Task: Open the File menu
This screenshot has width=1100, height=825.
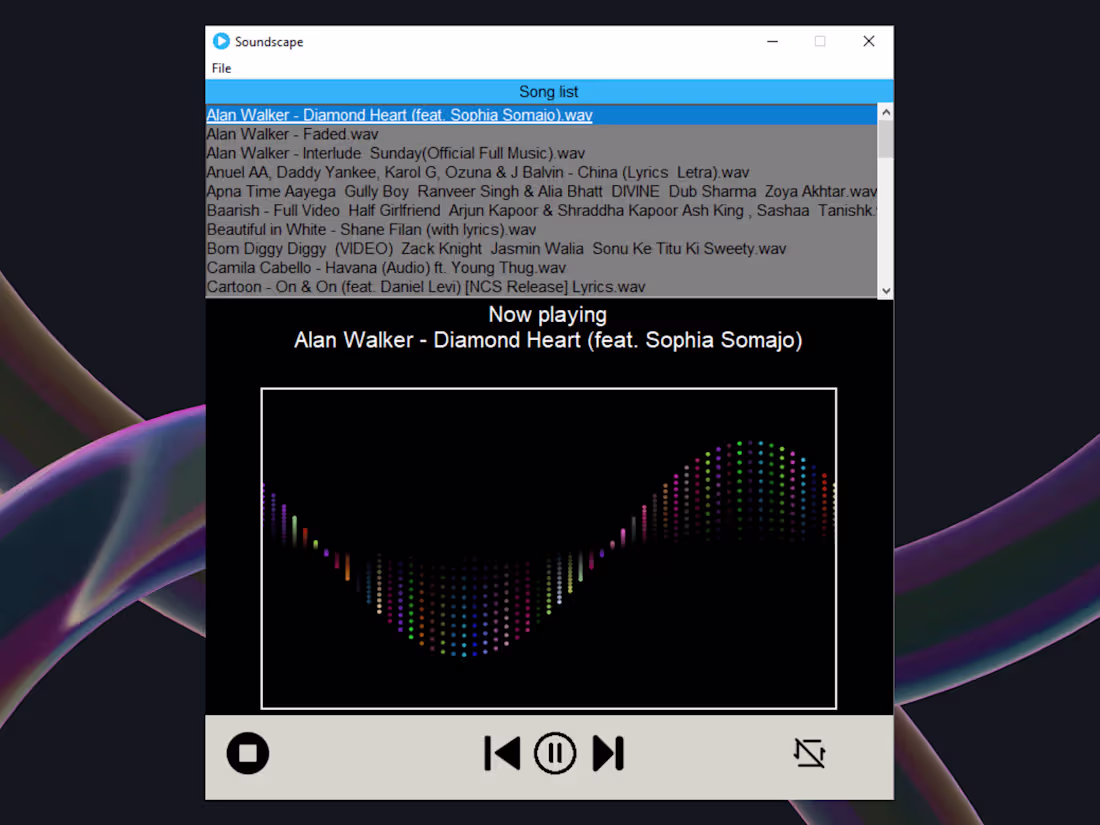Action: pyautogui.click(x=221, y=68)
